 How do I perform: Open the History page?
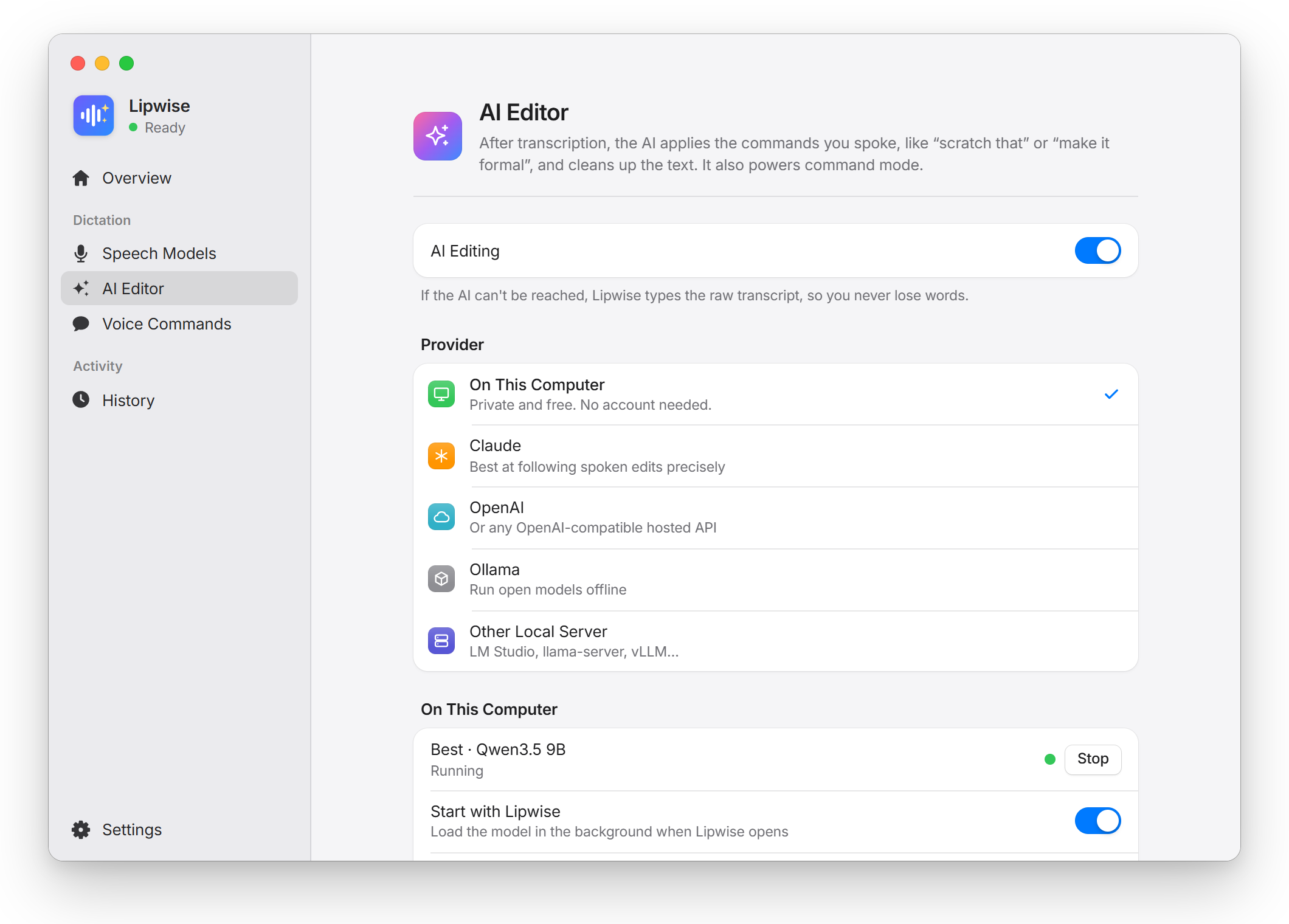179,400
